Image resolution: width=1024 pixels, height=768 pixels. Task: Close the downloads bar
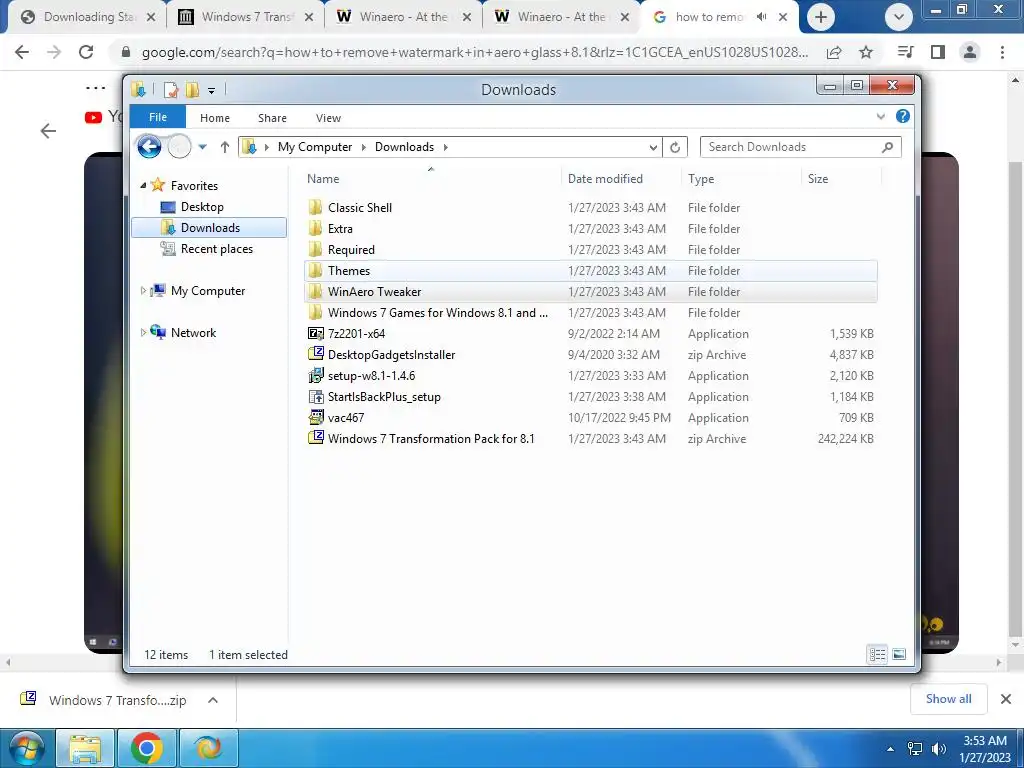[1006, 699]
